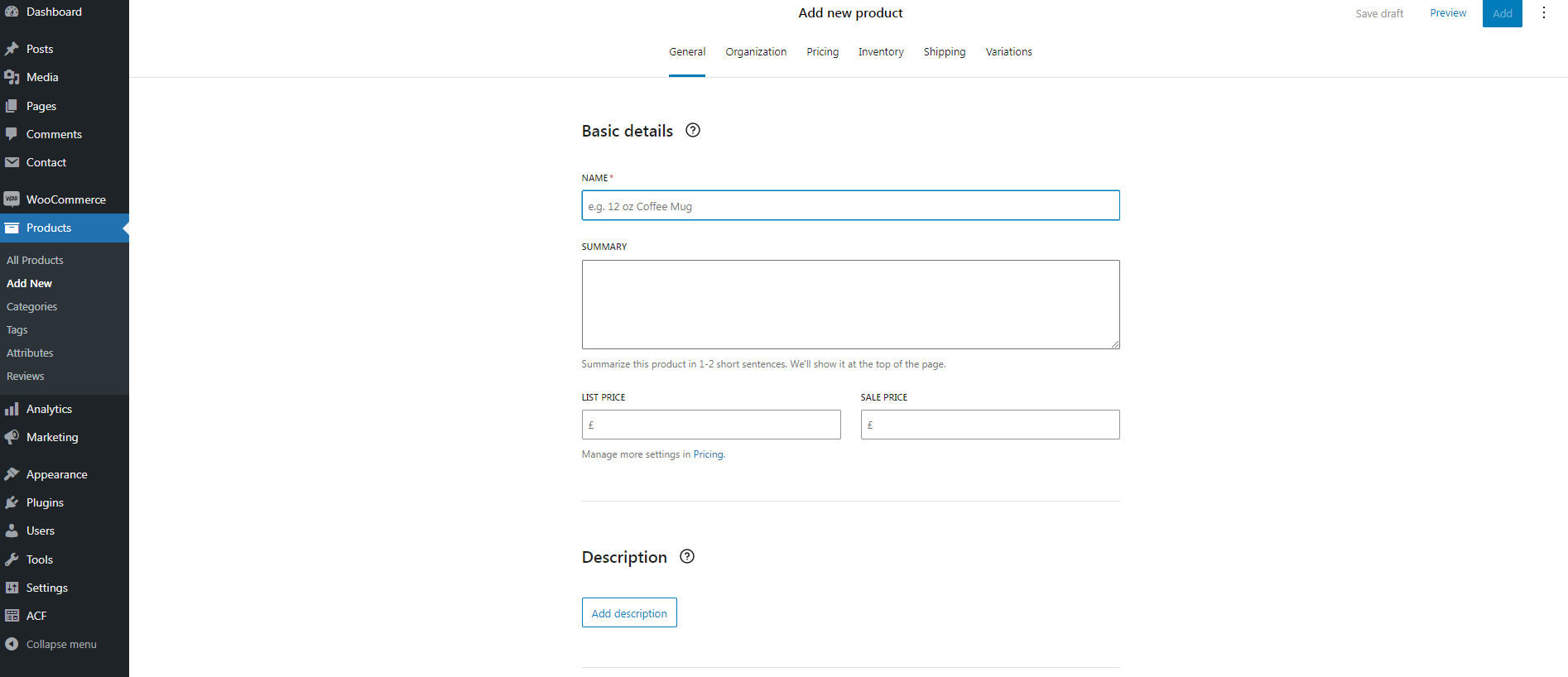Click the Add description button

point(629,612)
